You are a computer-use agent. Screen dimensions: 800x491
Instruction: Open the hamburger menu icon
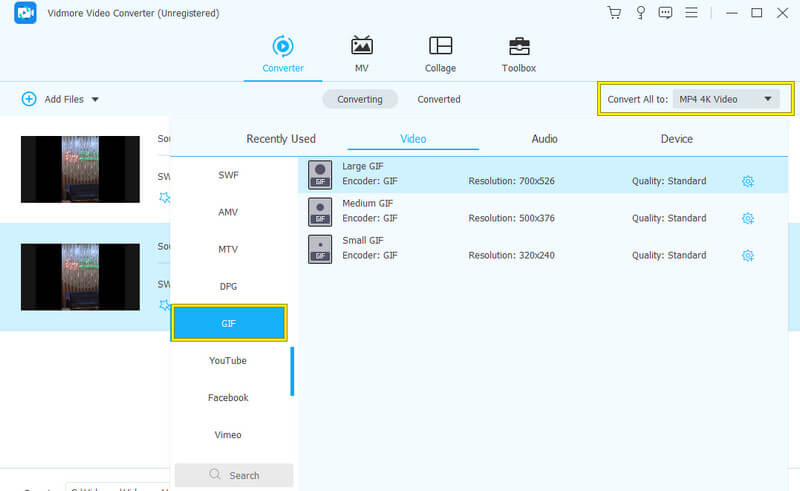point(691,12)
